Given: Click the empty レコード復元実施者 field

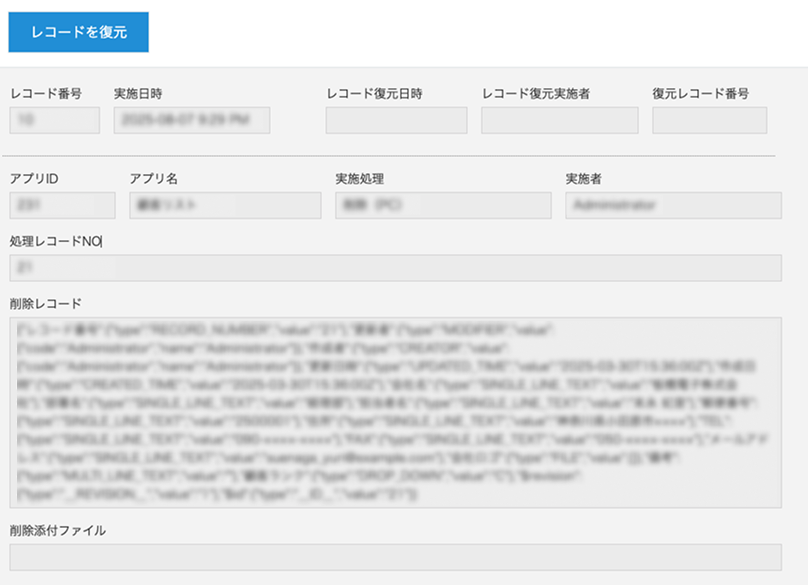Looking at the screenshot, I should [x=560, y=120].
